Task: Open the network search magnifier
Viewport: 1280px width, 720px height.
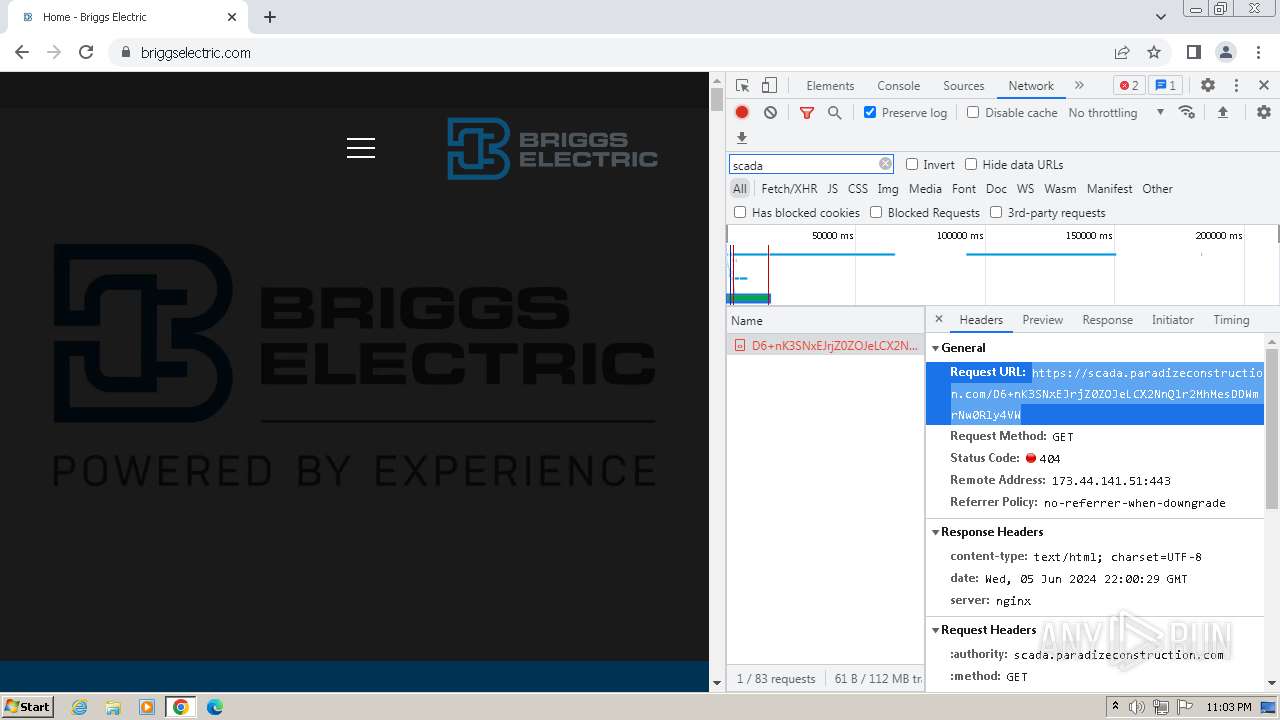Action: click(834, 113)
